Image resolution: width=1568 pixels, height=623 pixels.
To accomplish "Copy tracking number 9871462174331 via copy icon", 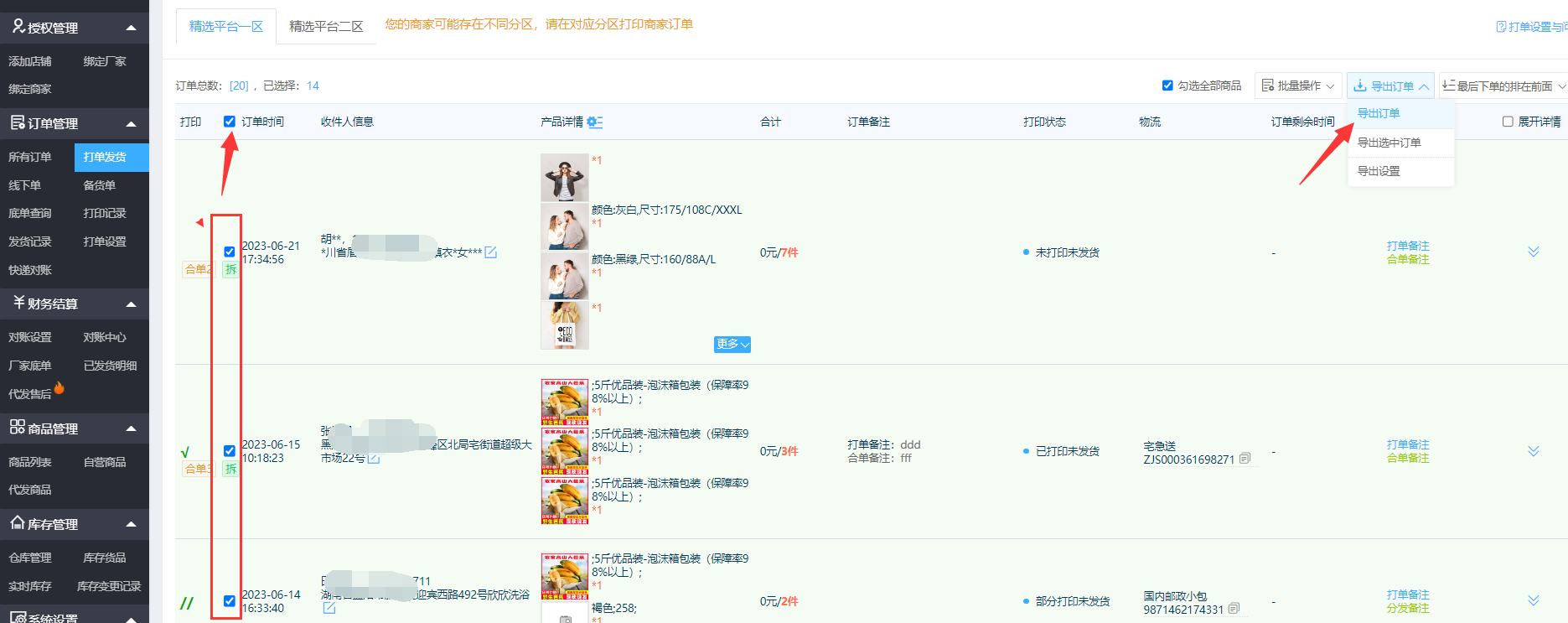I will [1234, 609].
